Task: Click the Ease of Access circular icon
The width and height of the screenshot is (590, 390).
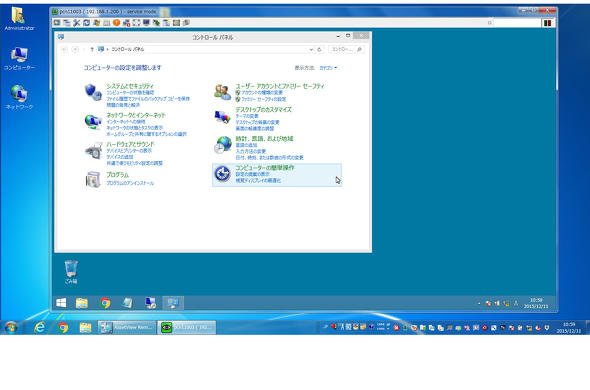Action: pos(222,174)
